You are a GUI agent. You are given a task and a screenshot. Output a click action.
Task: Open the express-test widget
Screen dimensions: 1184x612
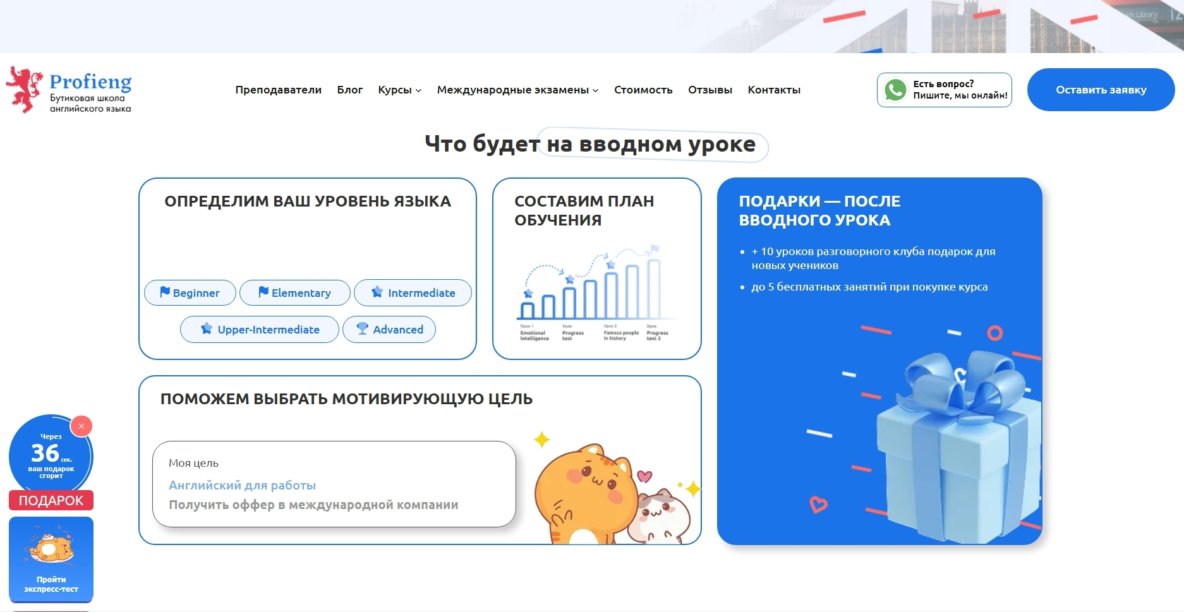click(51, 559)
